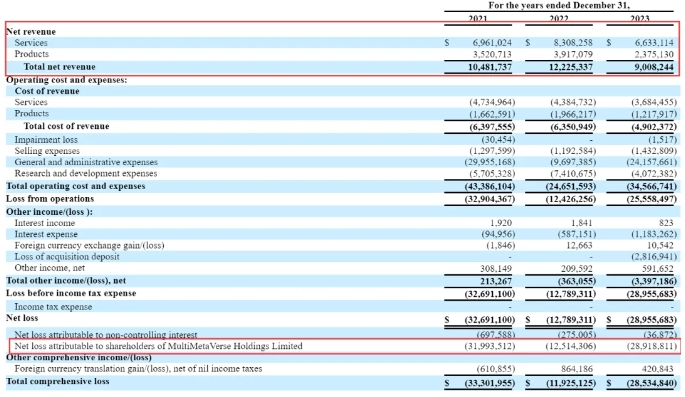This screenshot has width=685, height=397.
Task: Click 2021 Services revenue value 6,961,024
Action: click(492, 43)
